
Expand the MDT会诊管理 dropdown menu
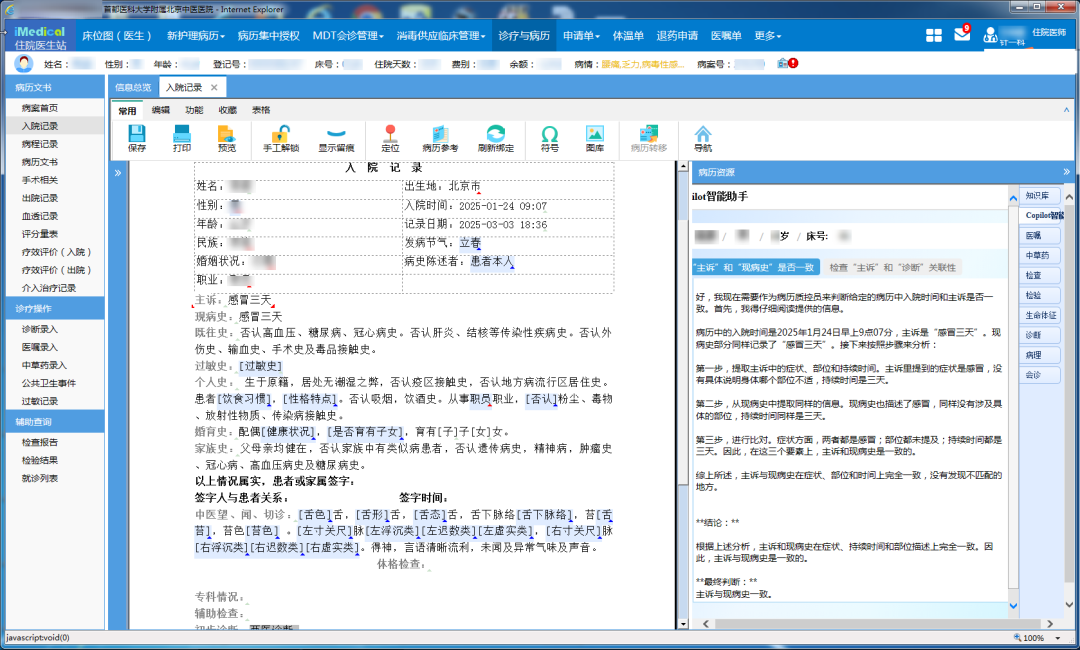(x=348, y=36)
